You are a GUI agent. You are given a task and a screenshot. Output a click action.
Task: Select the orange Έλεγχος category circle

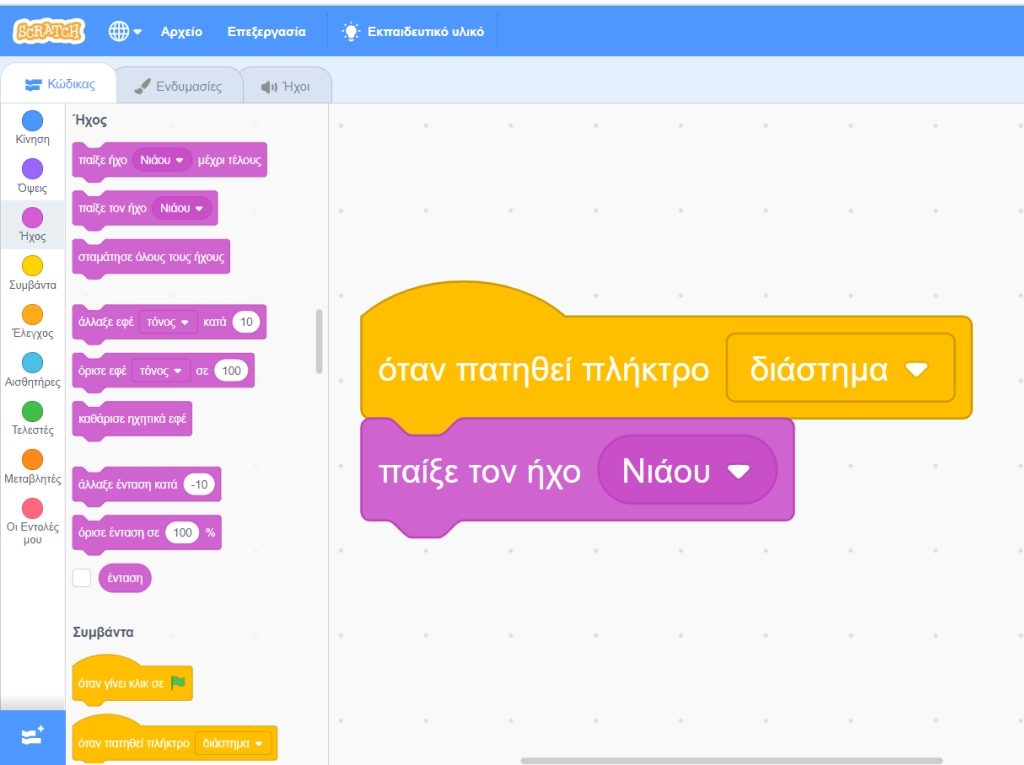tap(33, 314)
